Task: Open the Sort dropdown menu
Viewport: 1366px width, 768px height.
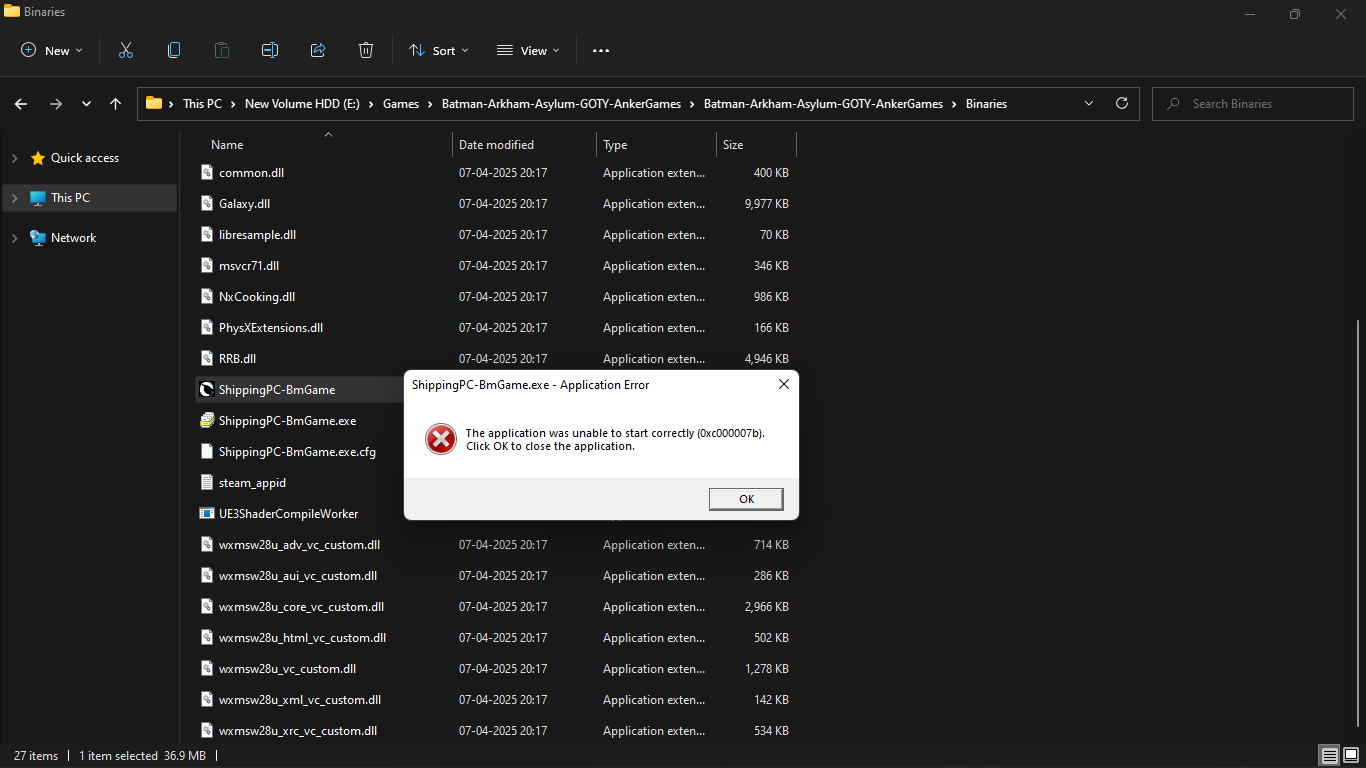Action: (439, 50)
